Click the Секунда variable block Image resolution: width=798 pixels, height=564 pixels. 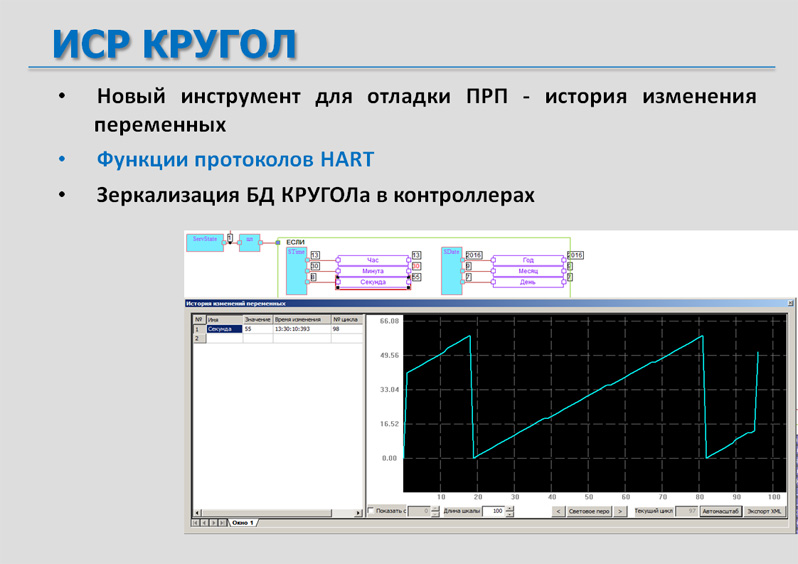click(x=373, y=282)
